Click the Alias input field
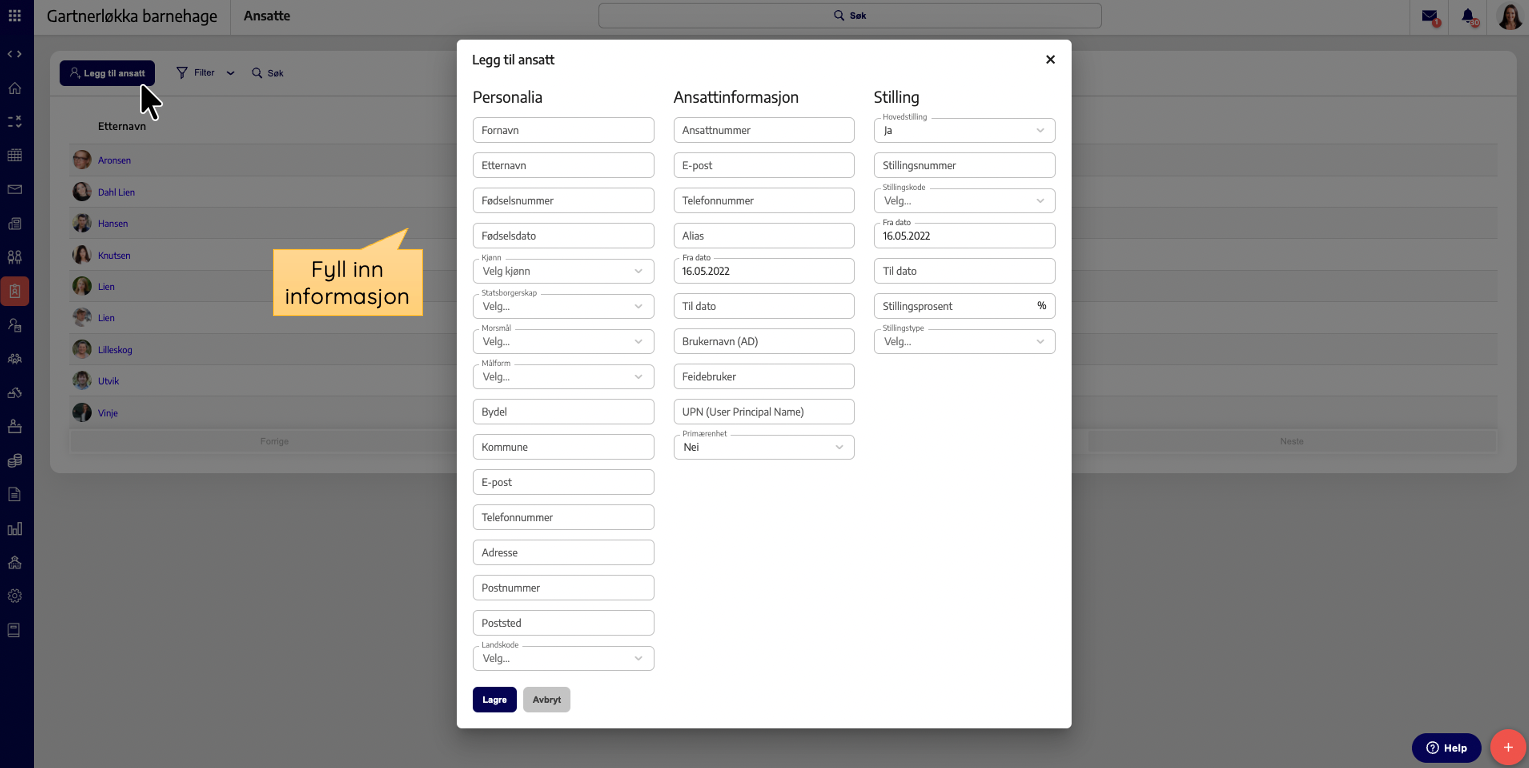Screen dimensions: 1529x768 (764, 235)
